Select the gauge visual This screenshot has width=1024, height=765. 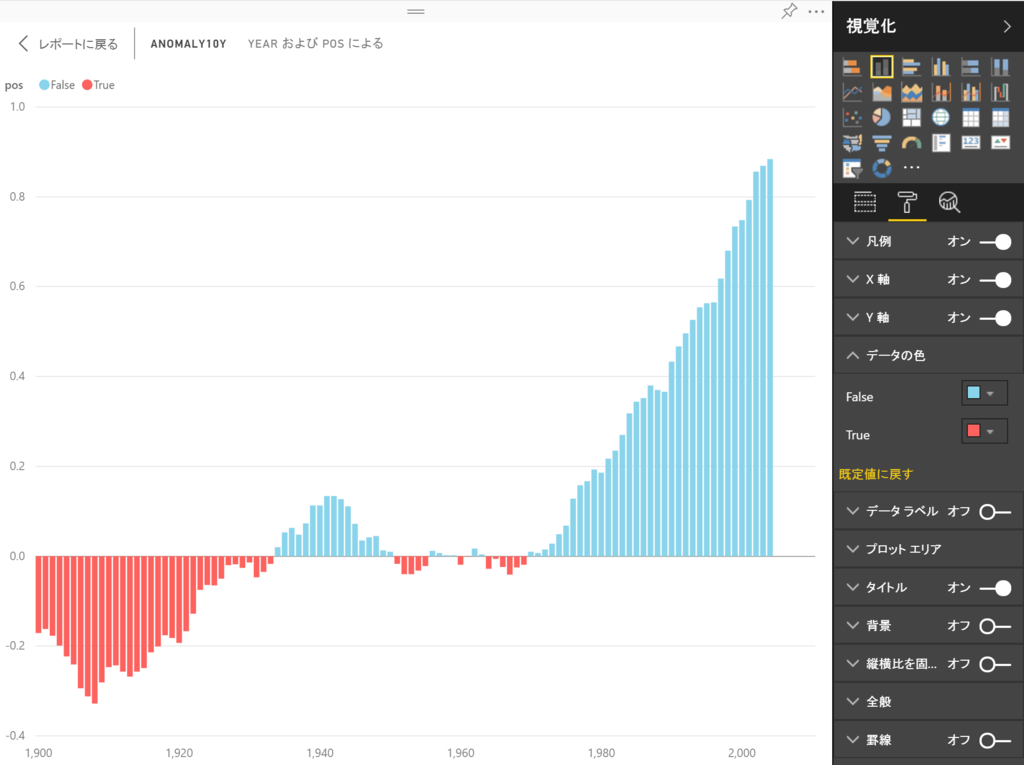pyautogui.click(x=911, y=143)
